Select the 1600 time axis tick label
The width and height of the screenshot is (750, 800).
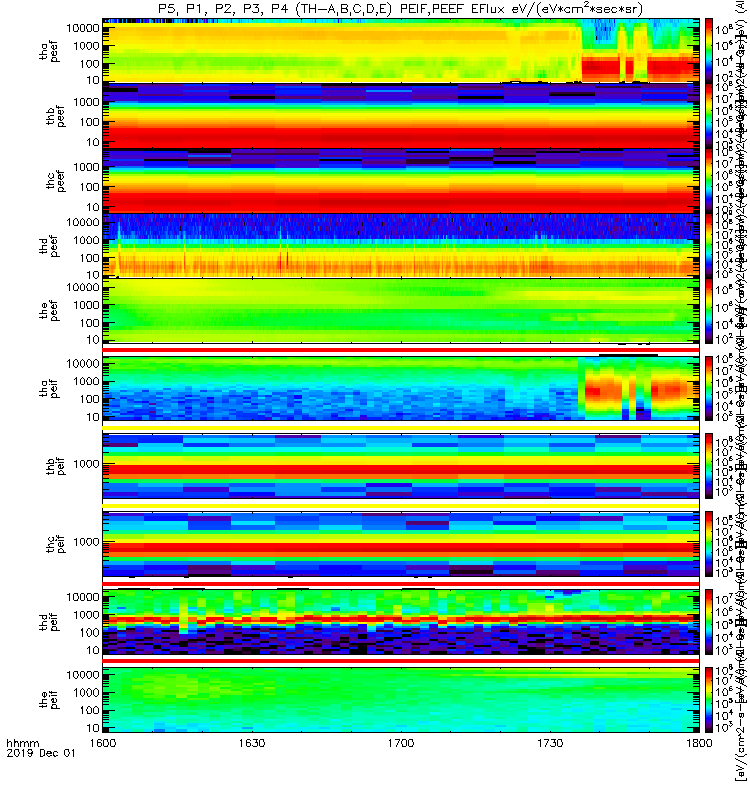tap(103, 743)
